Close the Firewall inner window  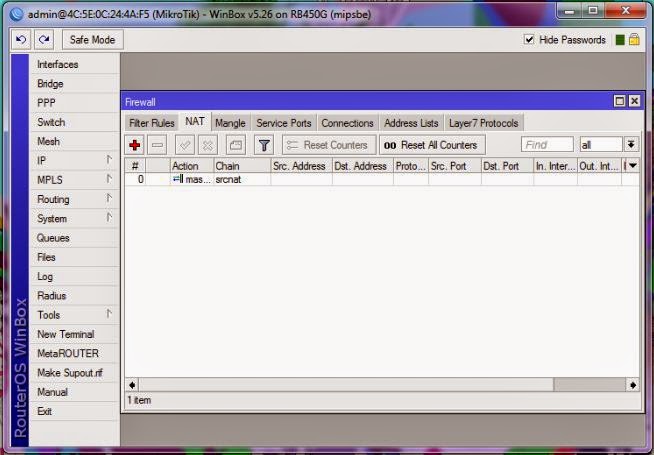(634, 101)
